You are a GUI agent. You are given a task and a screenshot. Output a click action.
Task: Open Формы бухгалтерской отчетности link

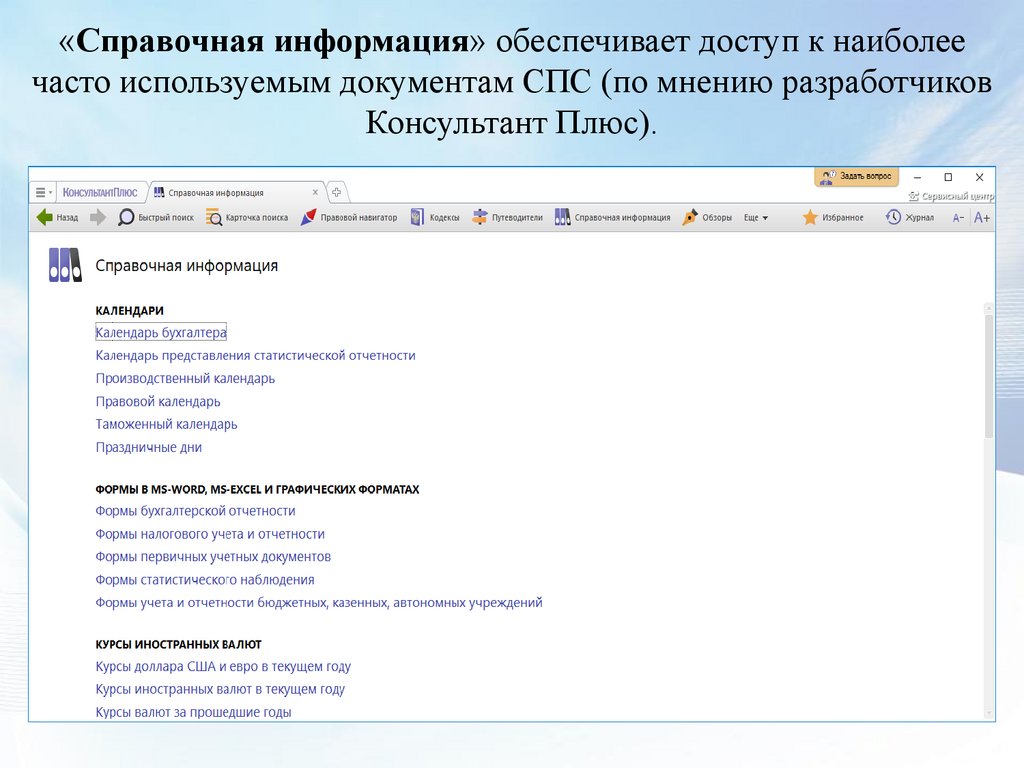(195, 511)
